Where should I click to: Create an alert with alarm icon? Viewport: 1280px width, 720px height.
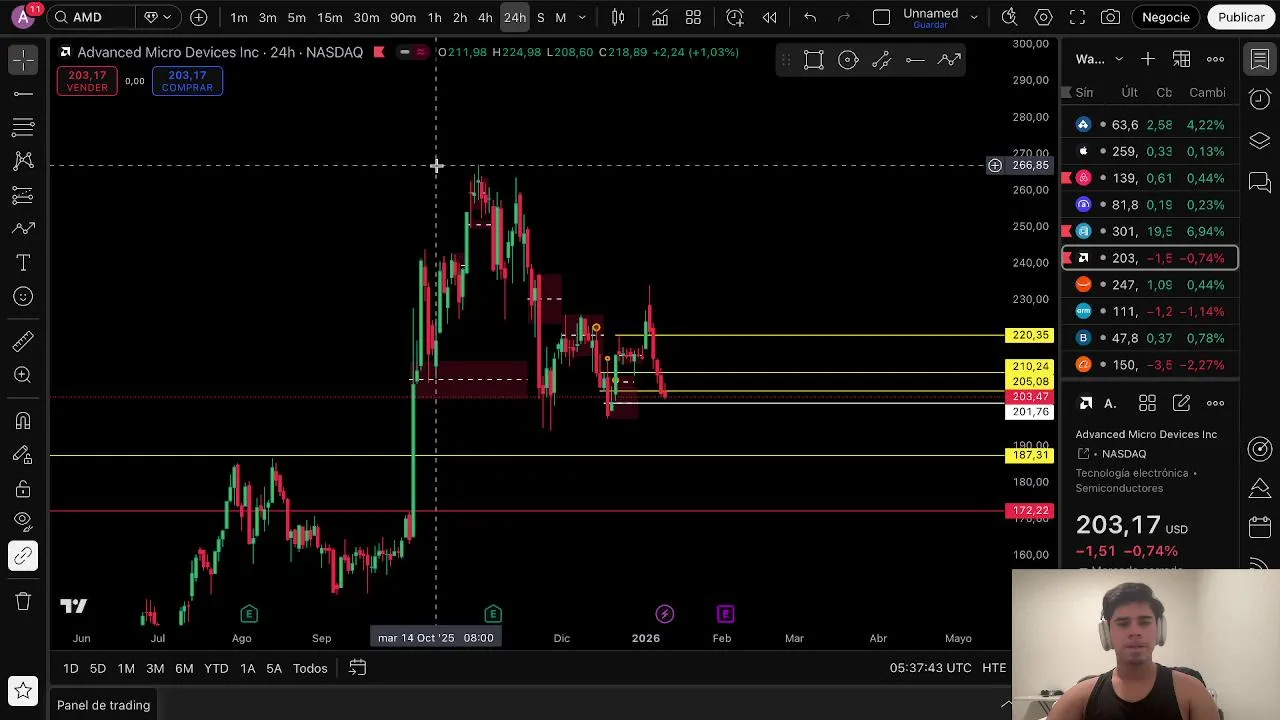click(735, 17)
